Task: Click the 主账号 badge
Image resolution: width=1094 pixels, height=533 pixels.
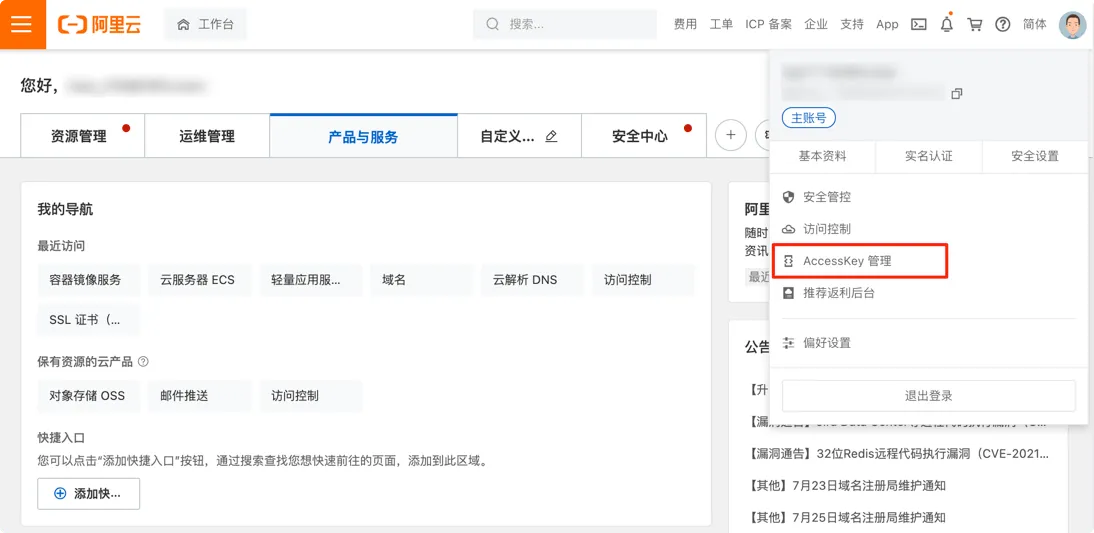Action: point(809,118)
